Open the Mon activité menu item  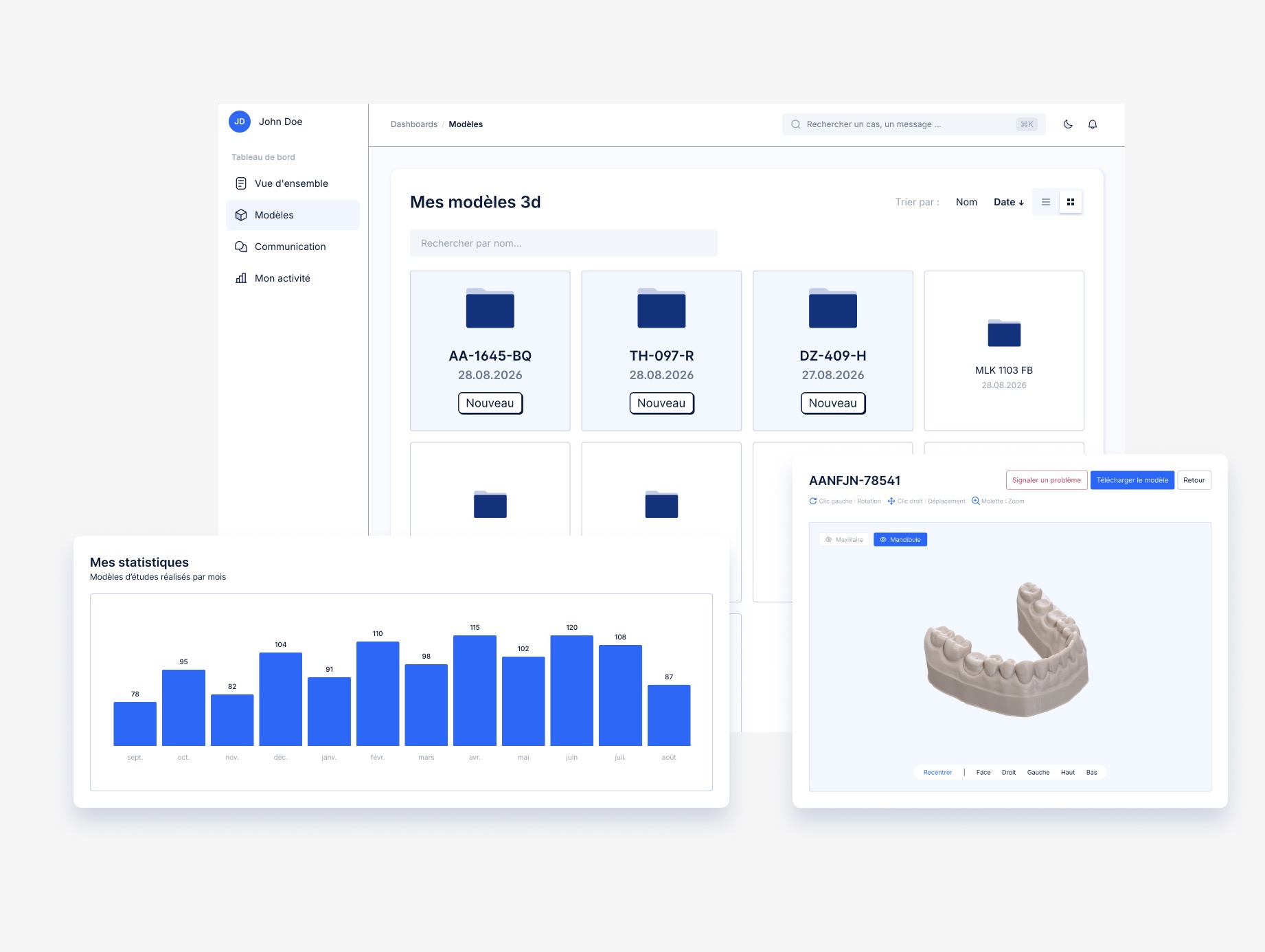[x=293, y=278]
